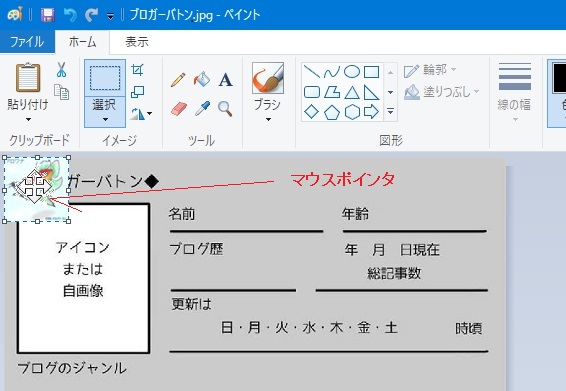
Task: Open the 輪郭 outline dropdown
Action: click(x=430, y=70)
